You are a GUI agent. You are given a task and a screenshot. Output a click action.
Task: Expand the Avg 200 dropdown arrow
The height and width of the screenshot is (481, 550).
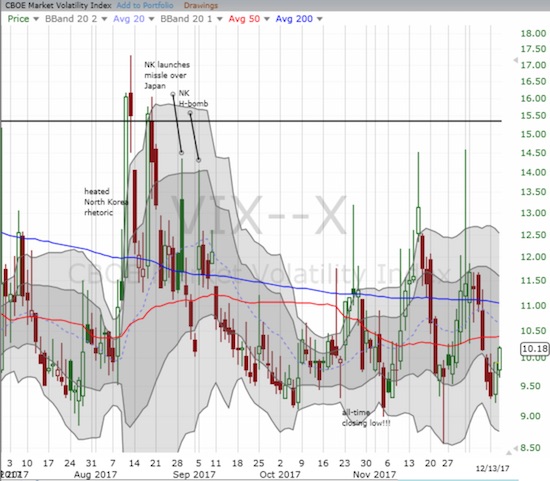click(x=320, y=19)
